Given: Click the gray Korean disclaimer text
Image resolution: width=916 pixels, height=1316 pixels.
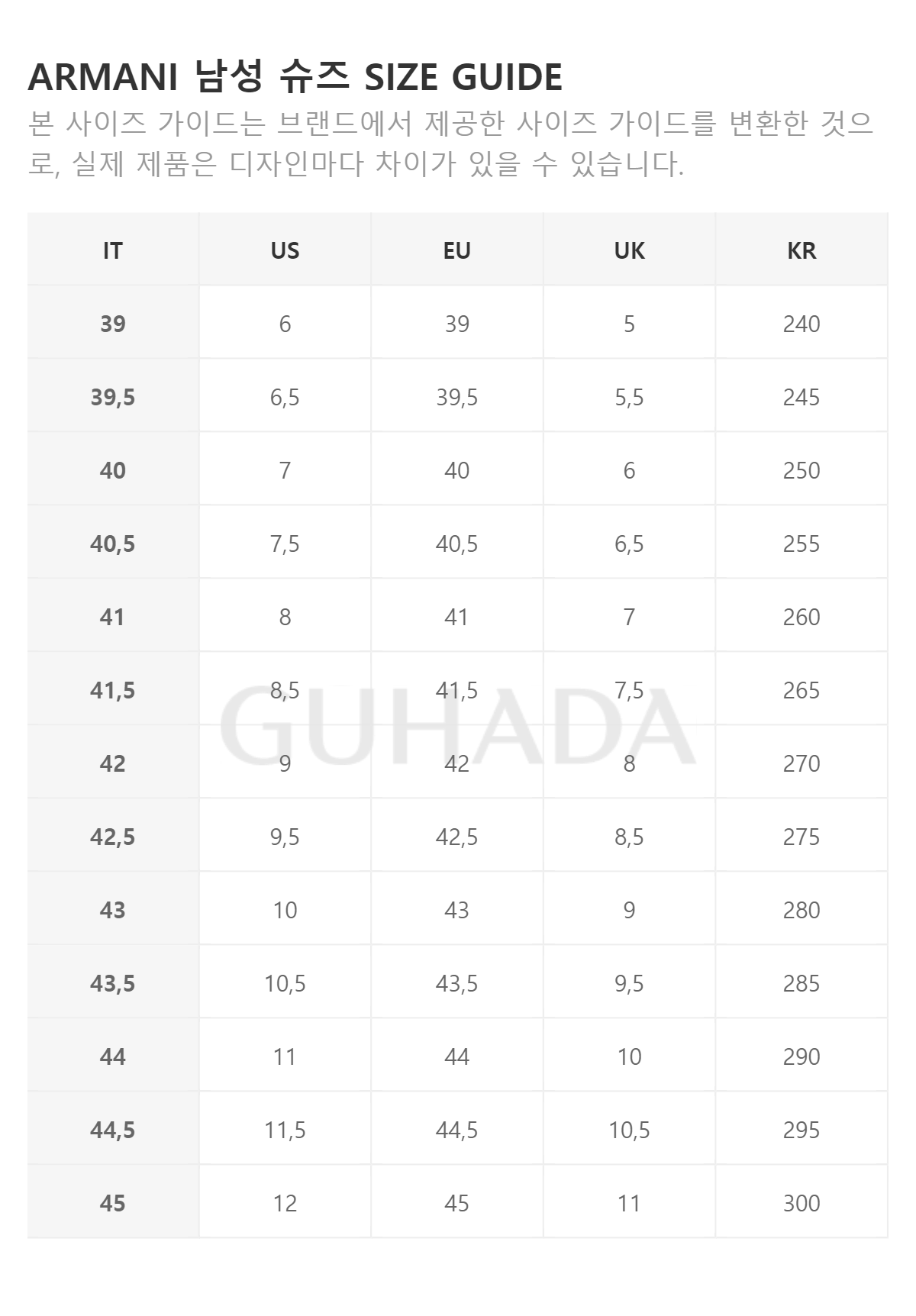Looking at the screenshot, I should tap(450, 144).
